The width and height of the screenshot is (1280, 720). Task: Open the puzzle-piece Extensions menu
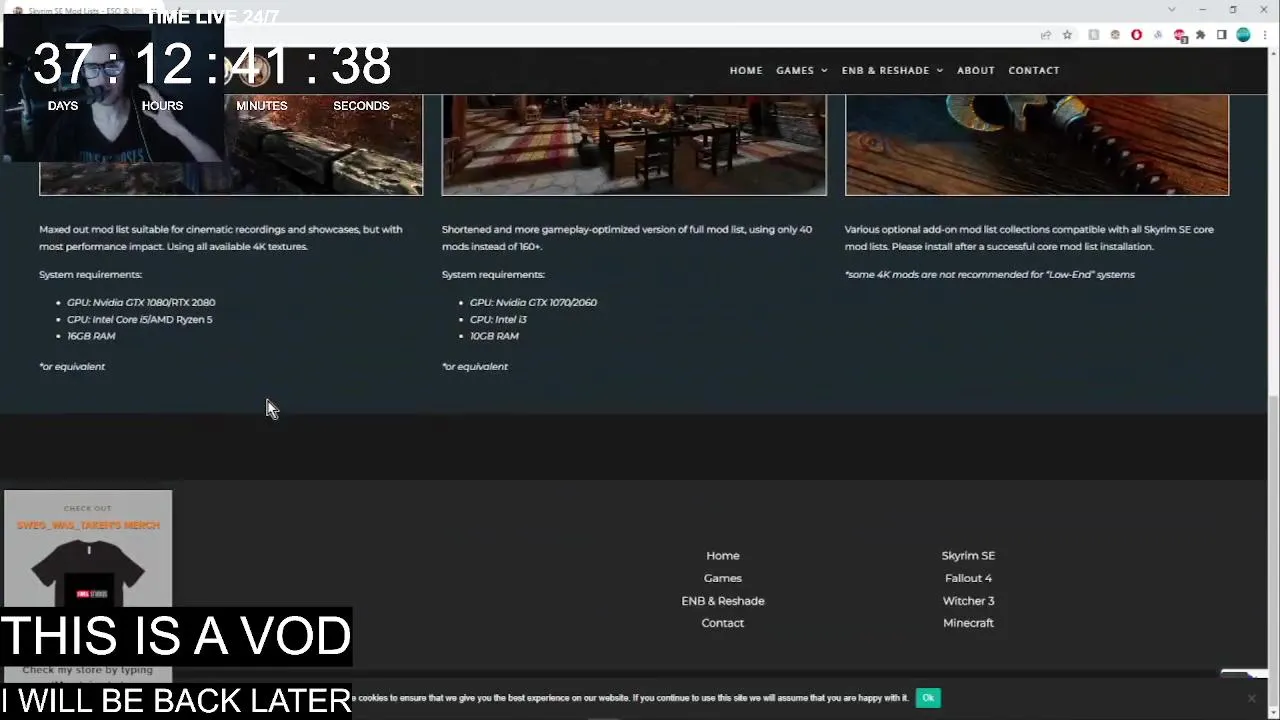(x=1200, y=35)
